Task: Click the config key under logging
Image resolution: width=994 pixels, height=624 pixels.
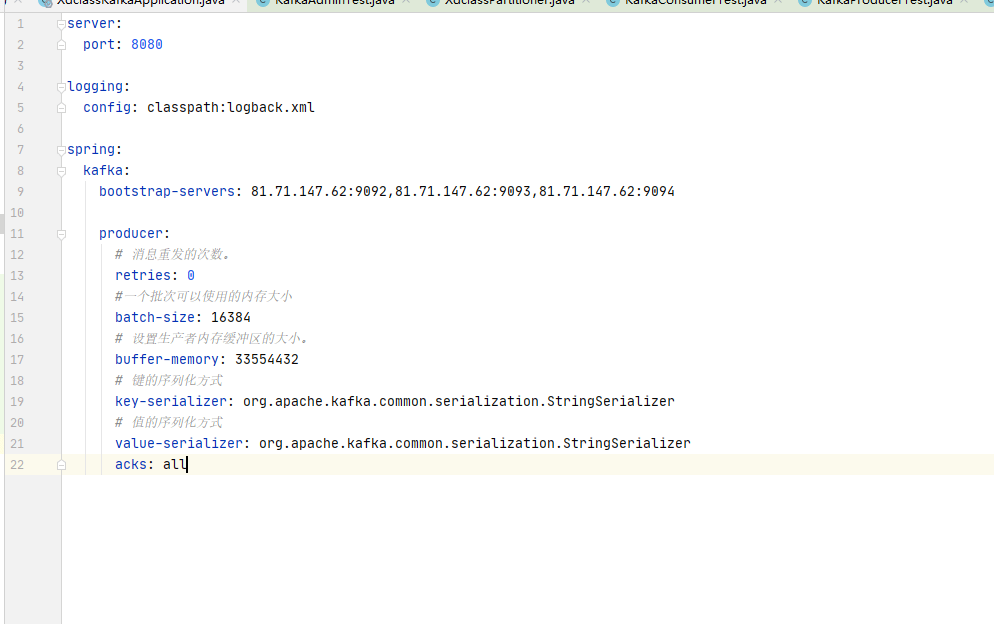Action: [x=107, y=107]
